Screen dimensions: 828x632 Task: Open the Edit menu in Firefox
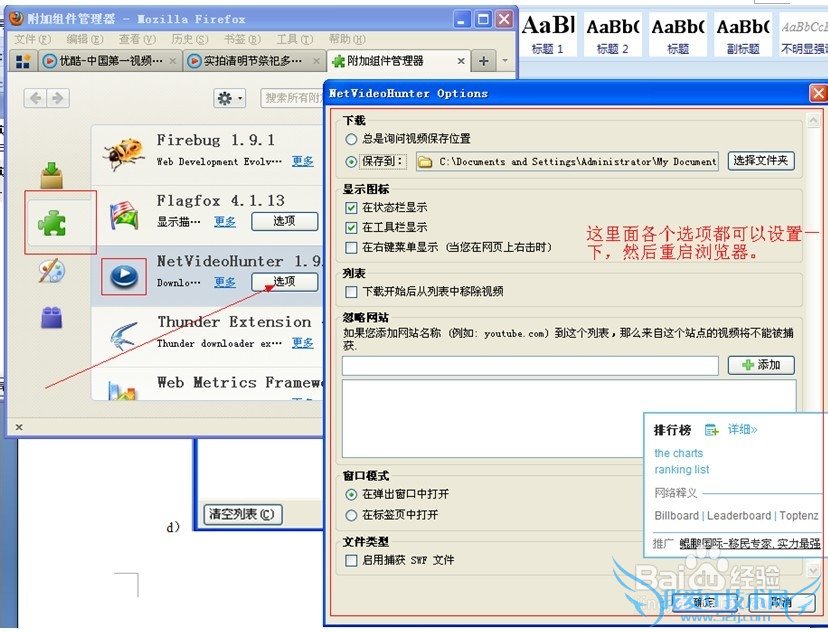tap(84, 39)
